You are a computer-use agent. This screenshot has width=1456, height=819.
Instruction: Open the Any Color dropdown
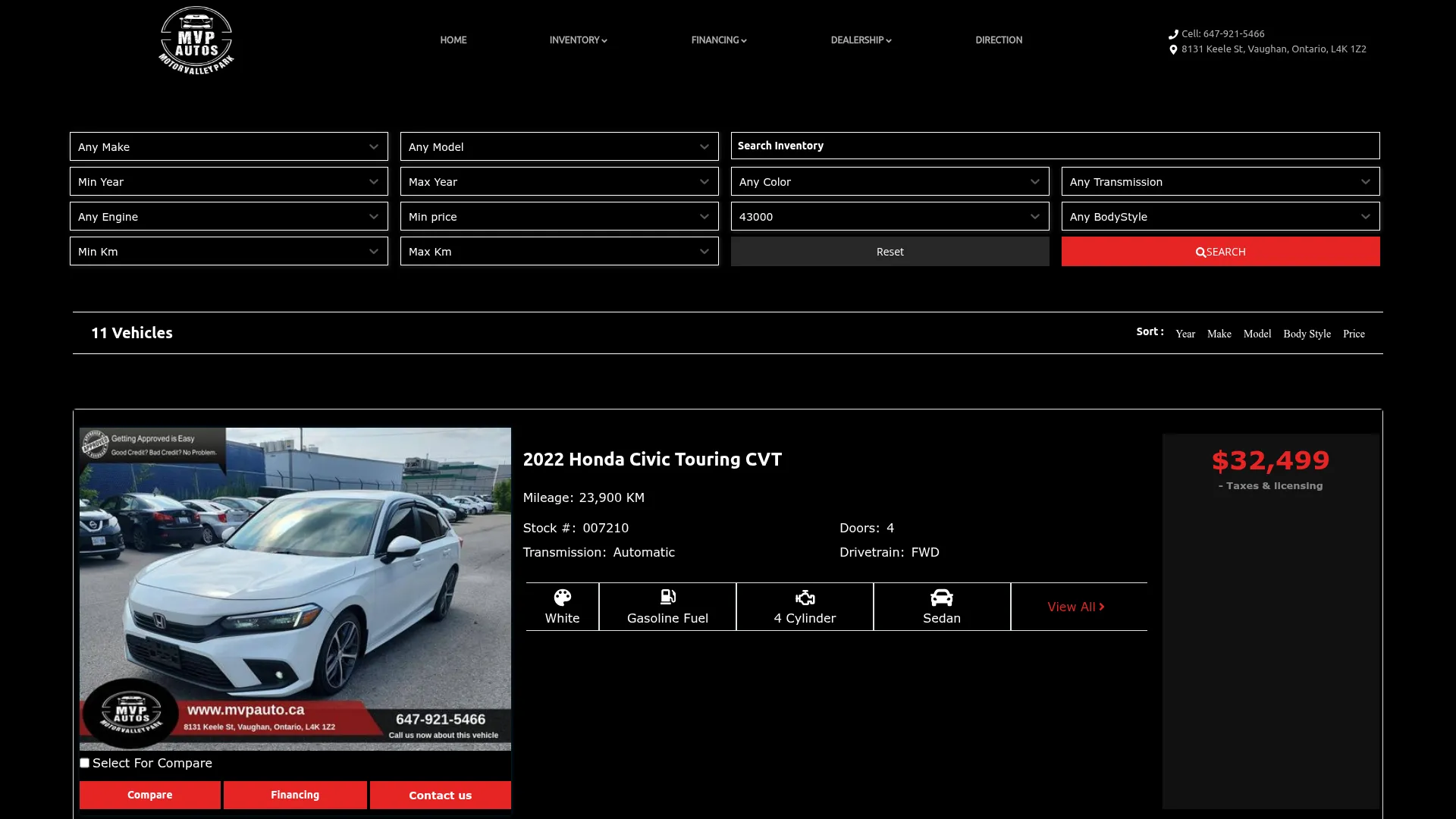(x=890, y=181)
